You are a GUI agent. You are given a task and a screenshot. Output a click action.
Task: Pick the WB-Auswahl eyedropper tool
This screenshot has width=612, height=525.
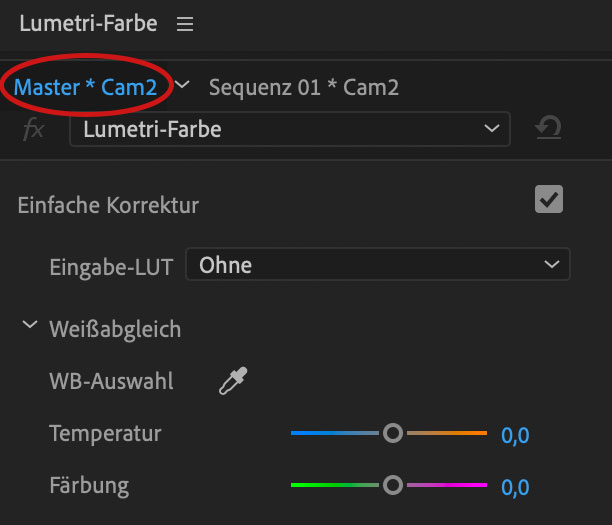pos(233,381)
